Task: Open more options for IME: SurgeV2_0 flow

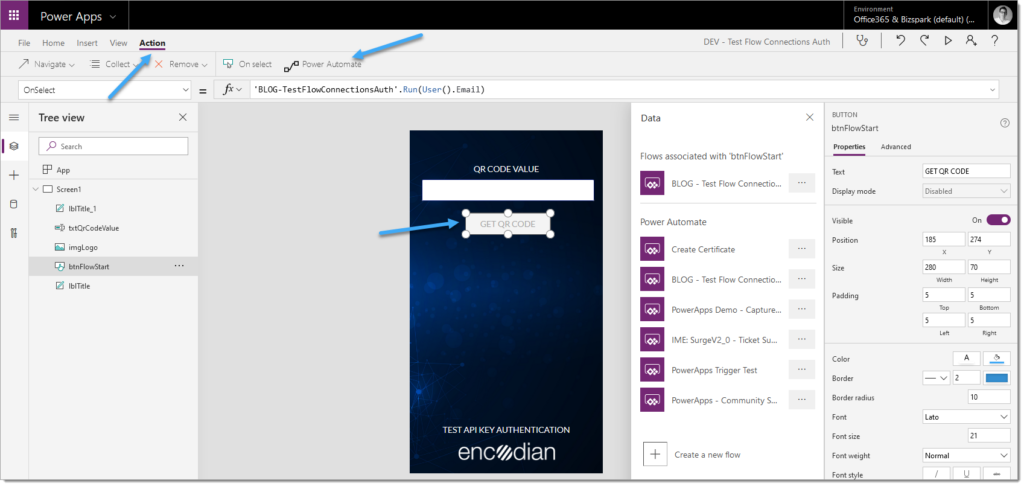Action: (x=802, y=339)
